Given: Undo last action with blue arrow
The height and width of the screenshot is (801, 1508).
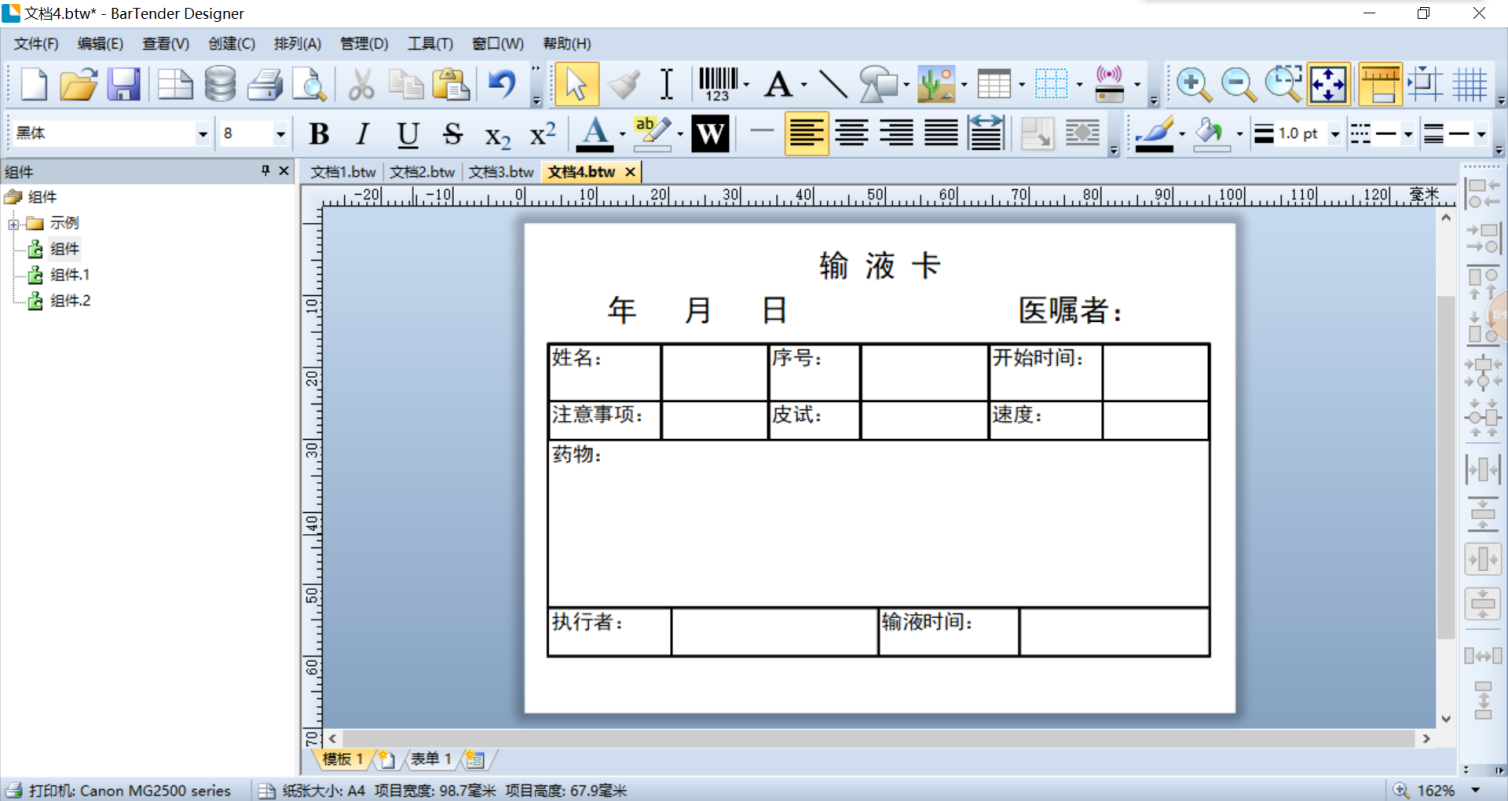Looking at the screenshot, I should point(502,84).
